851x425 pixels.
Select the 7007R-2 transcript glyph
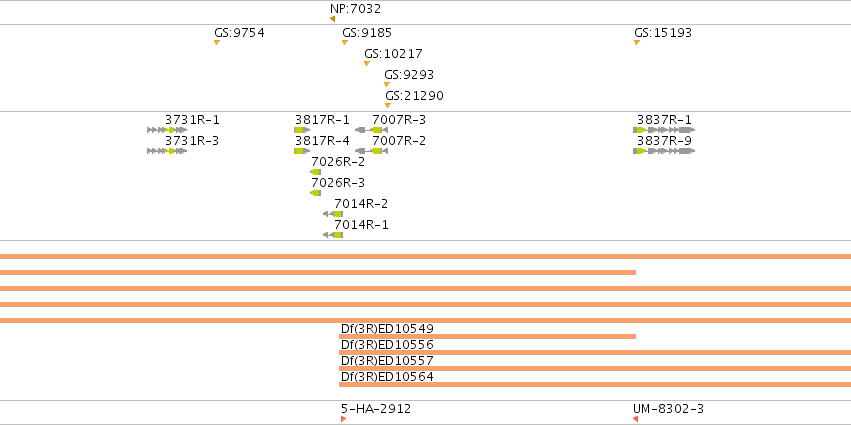pyautogui.click(x=371, y=151)
